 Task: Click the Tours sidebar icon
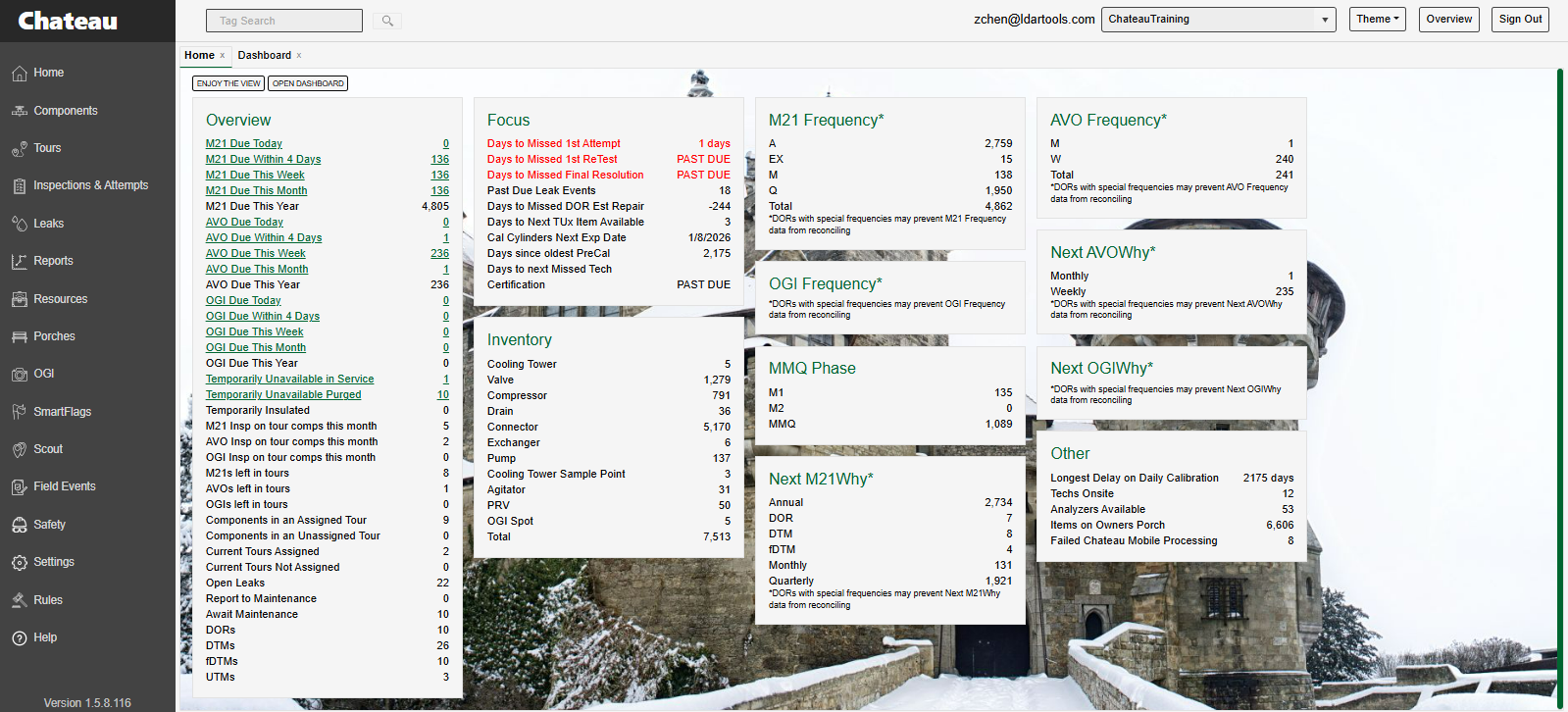pos(20,149)
